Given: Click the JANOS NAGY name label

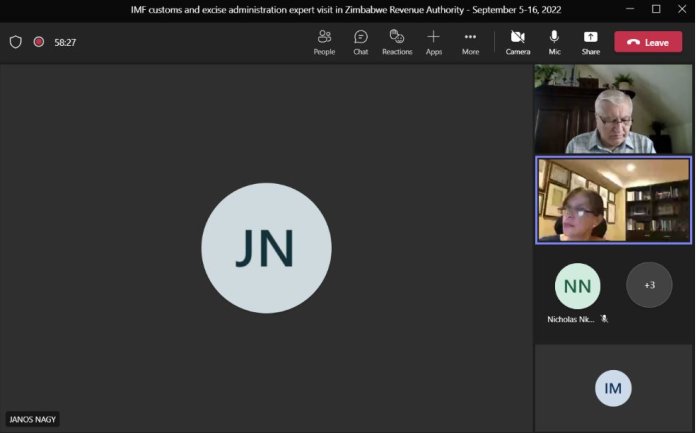Looking at the screenshot, I should (33, 419).
